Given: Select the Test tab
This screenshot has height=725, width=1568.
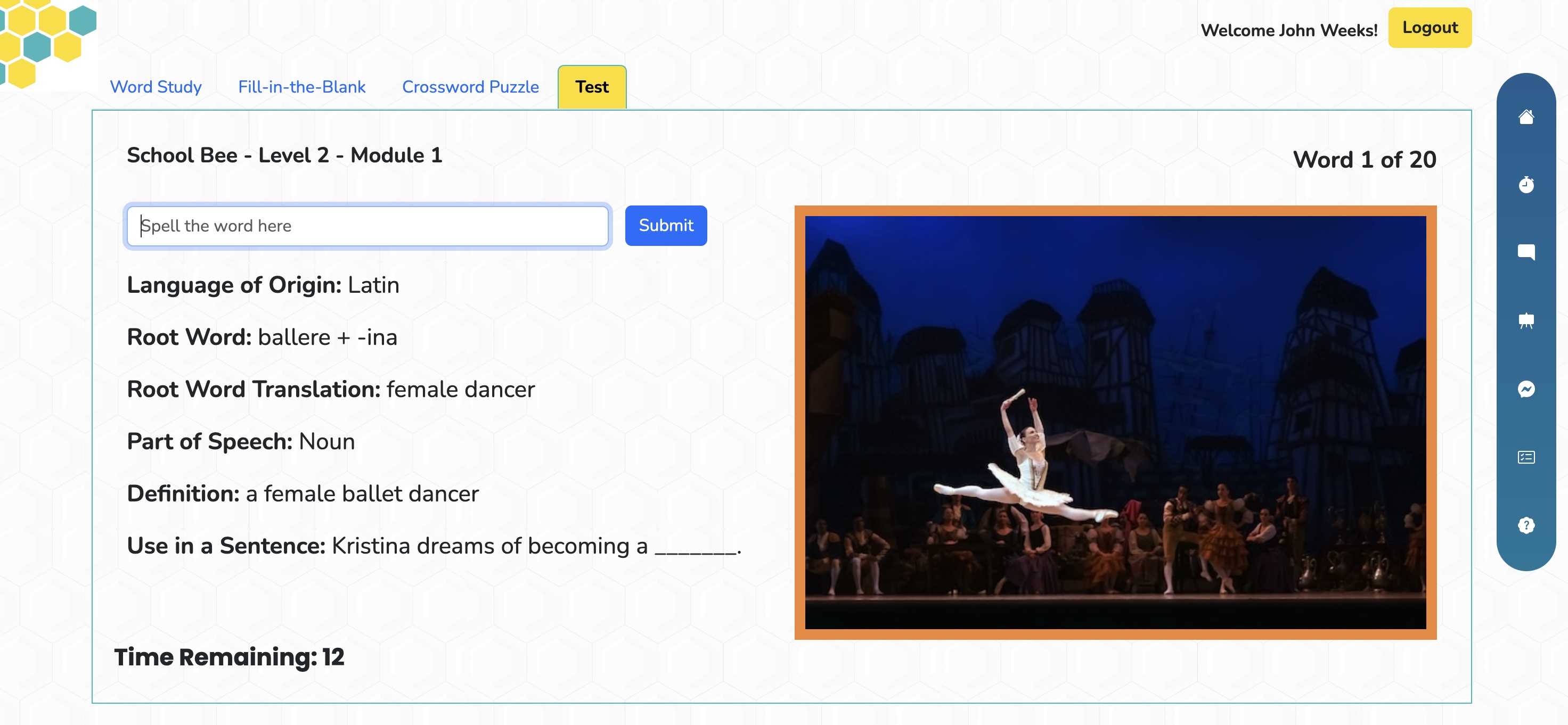Looking at the screenshot, I should pos(592,87).
